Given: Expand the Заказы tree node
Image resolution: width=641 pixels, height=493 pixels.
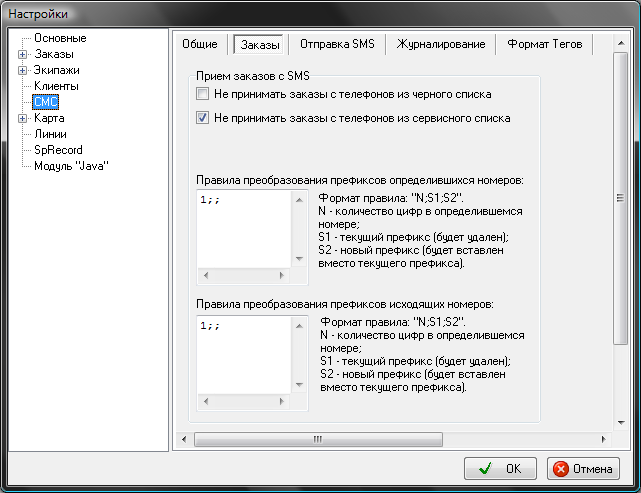Looking at the screenshot, I should pyautogui.click(x=23, y=54).
